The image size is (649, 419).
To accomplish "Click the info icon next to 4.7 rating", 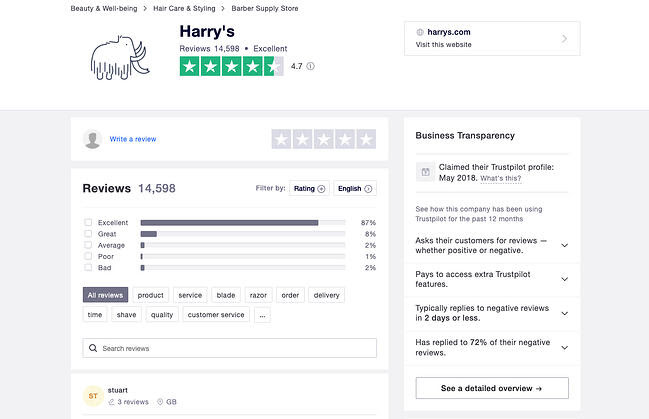I will pos(310,66).
